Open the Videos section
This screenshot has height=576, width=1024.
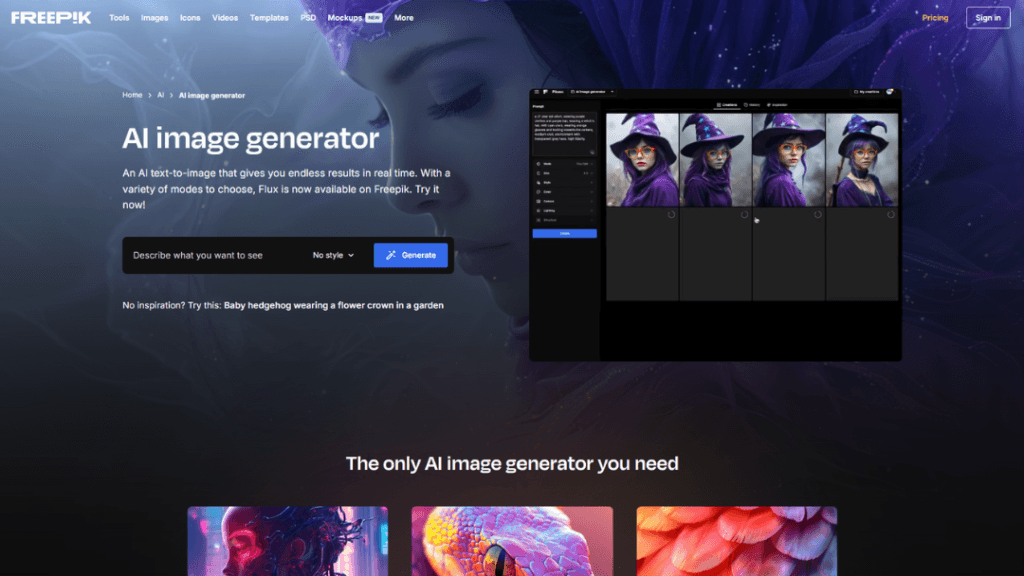click(225, 18)
